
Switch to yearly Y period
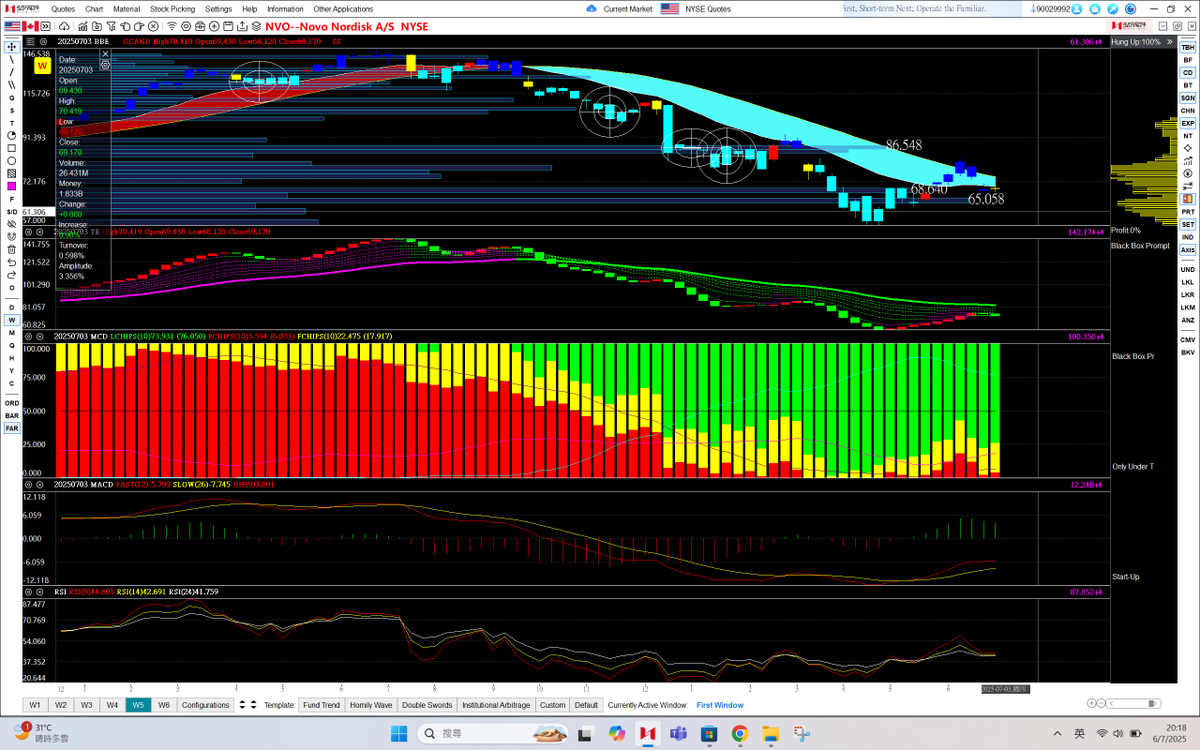click(12, 371)
